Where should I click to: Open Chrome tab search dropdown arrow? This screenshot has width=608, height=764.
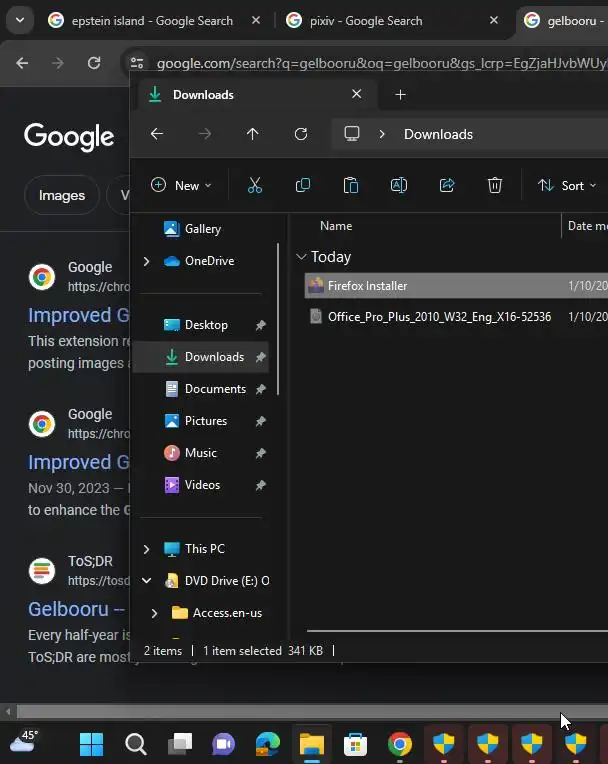[x=20, y=20]
